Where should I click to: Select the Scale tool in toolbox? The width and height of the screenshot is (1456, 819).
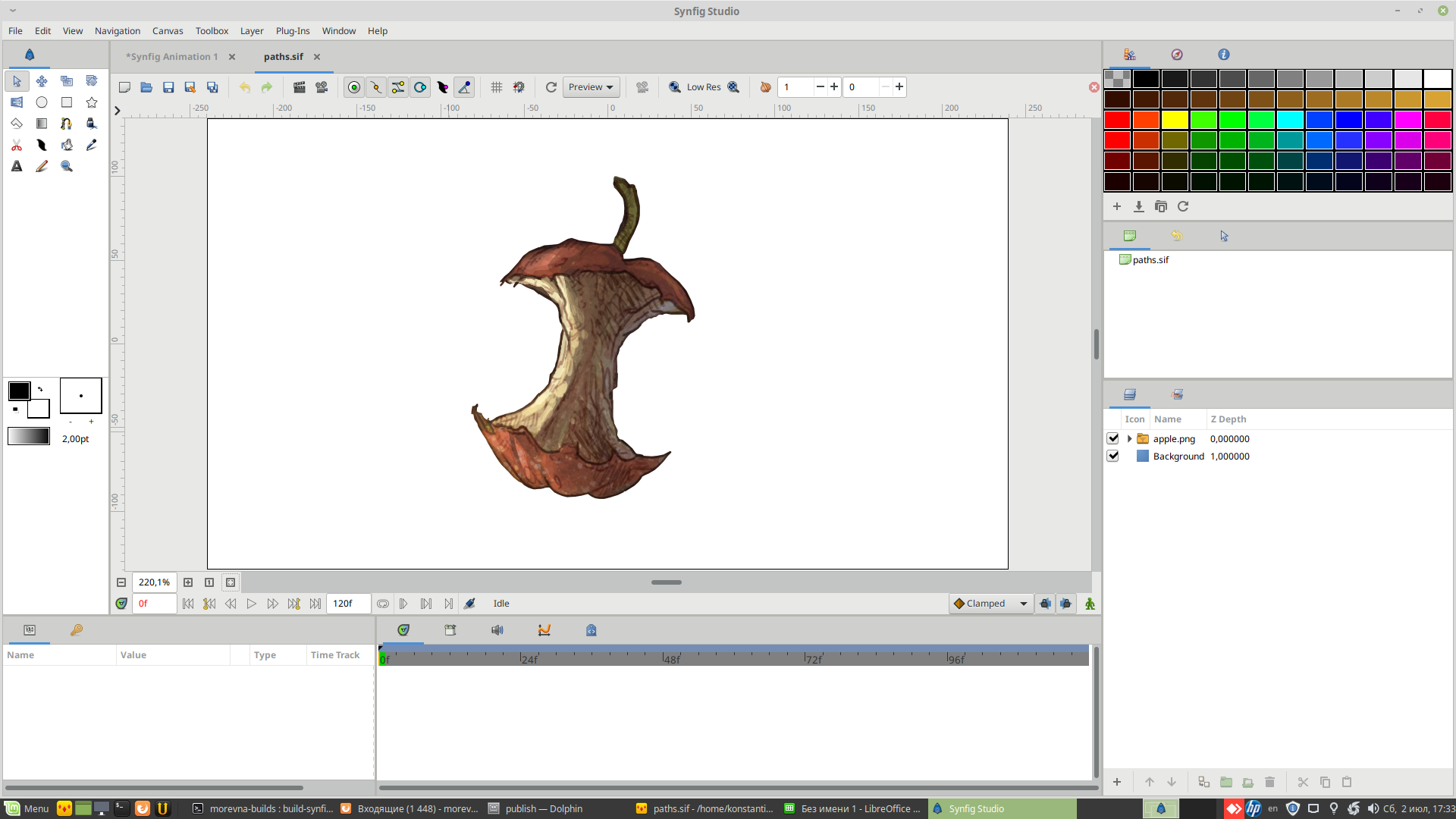pyautogui.click(x=67, y=81)
